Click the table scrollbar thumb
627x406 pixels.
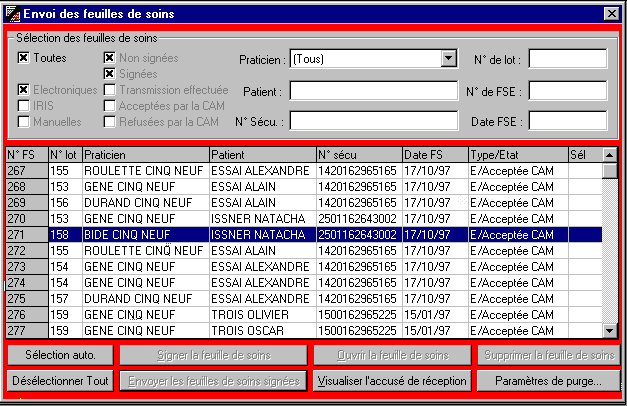610,171
